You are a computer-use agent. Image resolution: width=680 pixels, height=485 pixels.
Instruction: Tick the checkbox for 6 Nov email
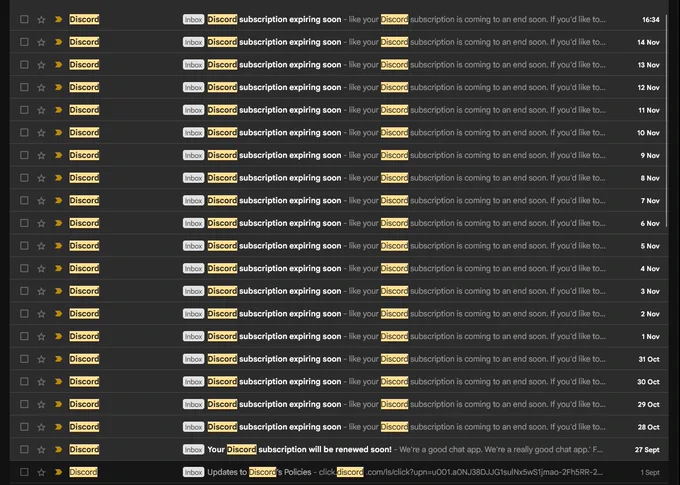coord(24,223)
